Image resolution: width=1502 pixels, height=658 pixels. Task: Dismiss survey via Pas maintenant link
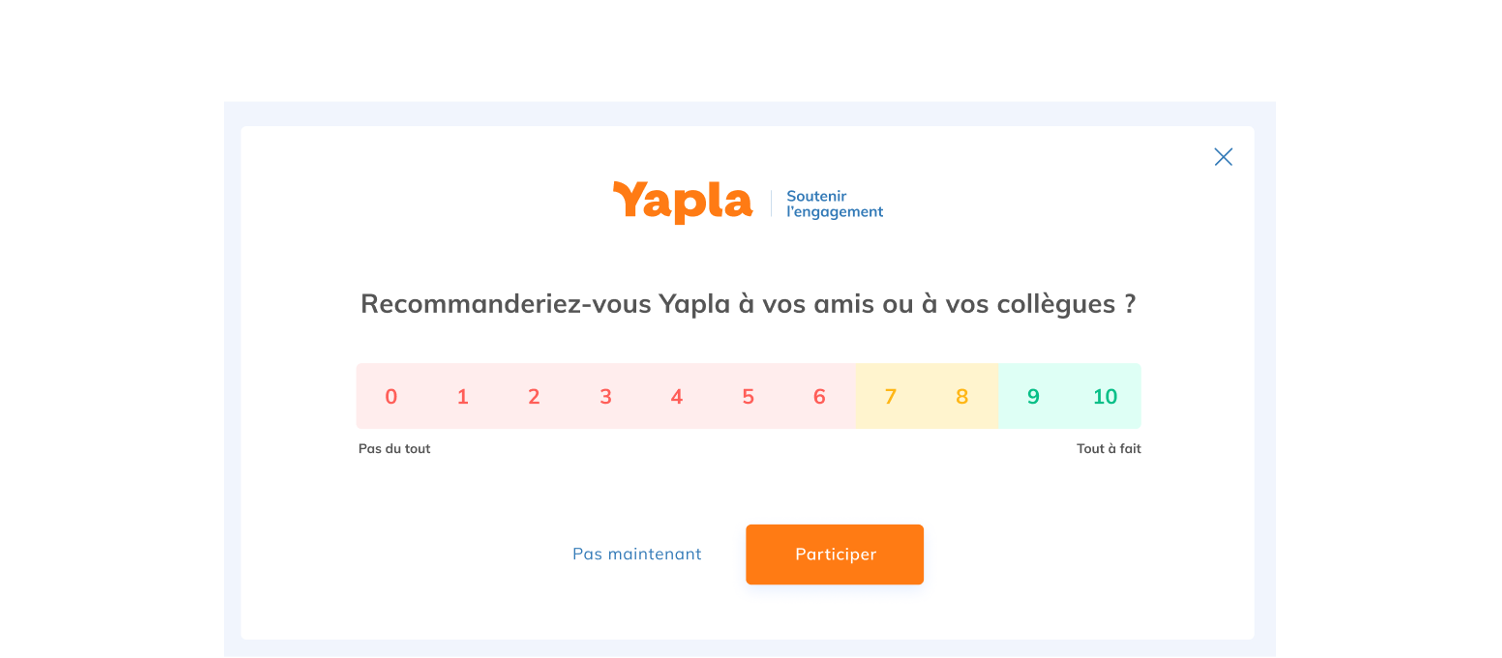(637, 554)
